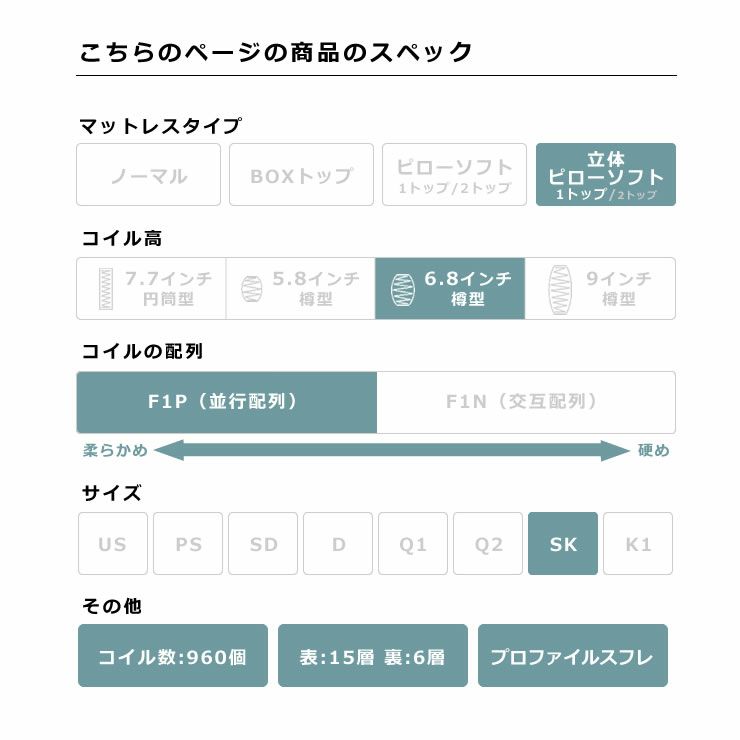Choose the Q2 size option
Image resolution: width=740 pixels, height=740 pixels.
tap(488, 544)
